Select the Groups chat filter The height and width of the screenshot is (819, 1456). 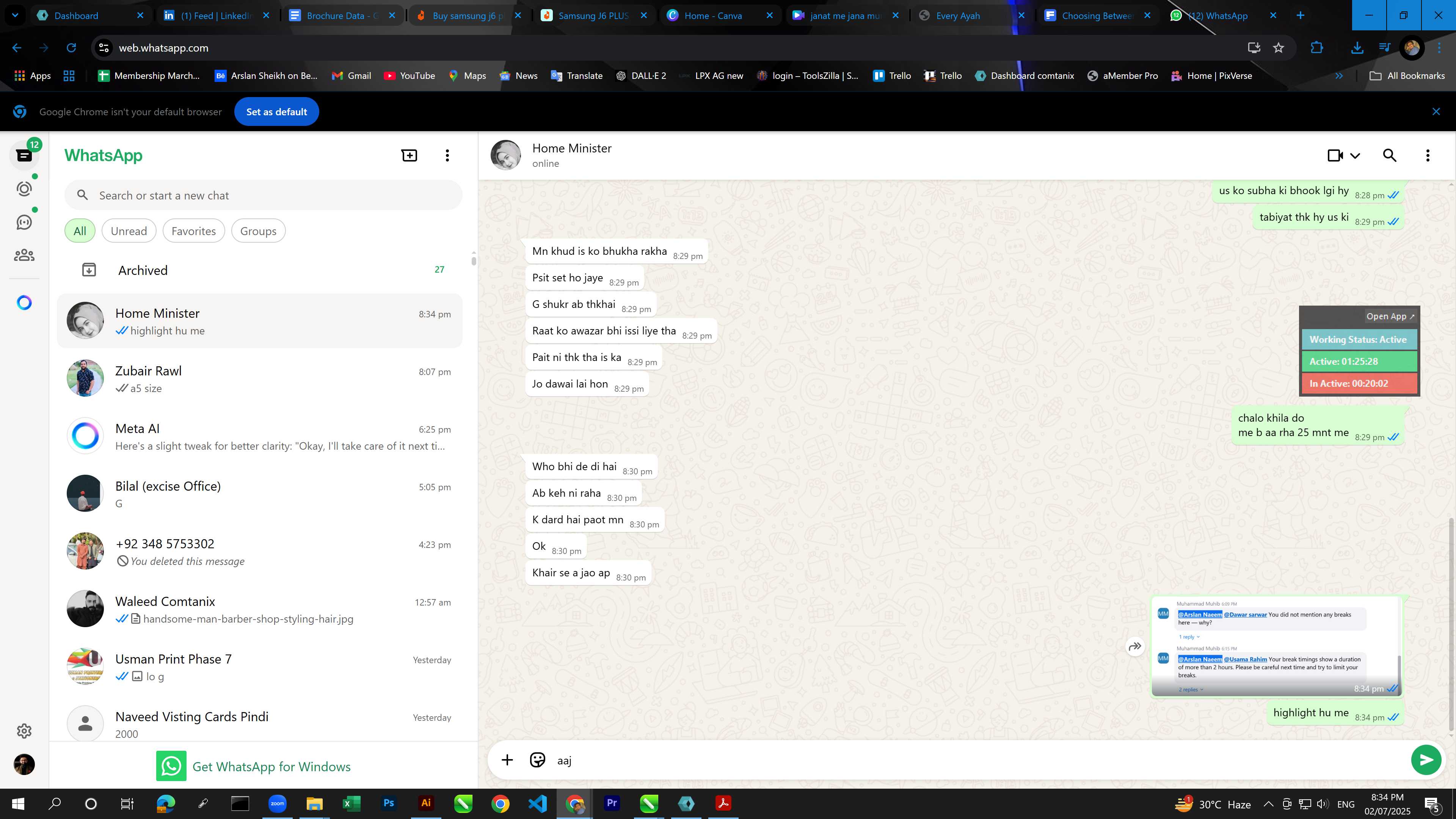tap(258, 231)
